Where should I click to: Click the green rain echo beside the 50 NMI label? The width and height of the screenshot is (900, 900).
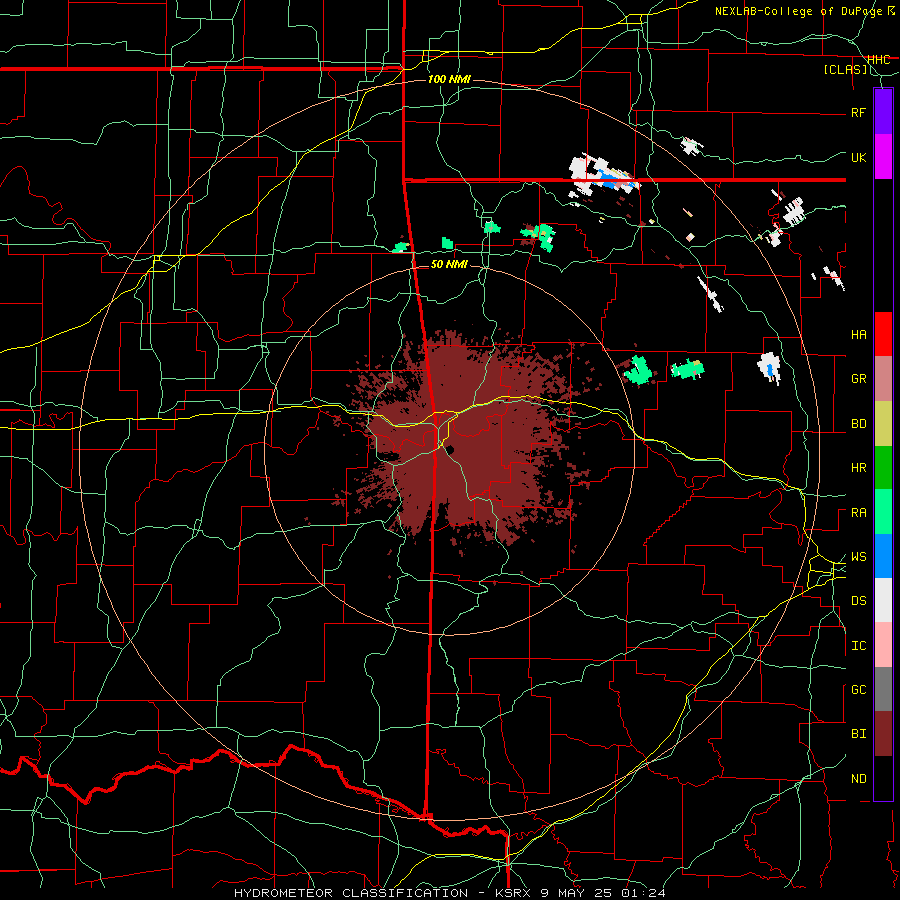click(x=448, y=243)
